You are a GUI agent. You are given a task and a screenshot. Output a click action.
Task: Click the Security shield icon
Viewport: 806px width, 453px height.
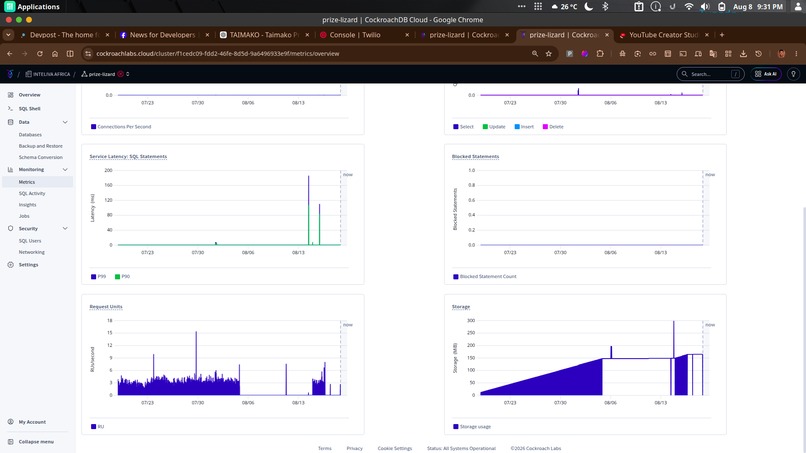(x=10, y=228)
